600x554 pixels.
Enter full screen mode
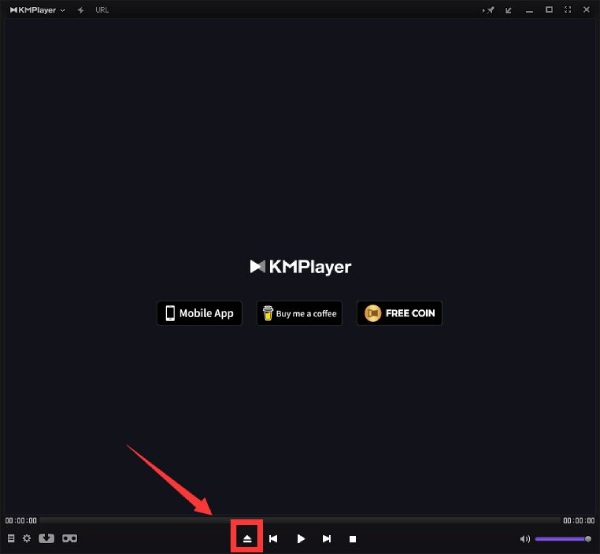568,10
